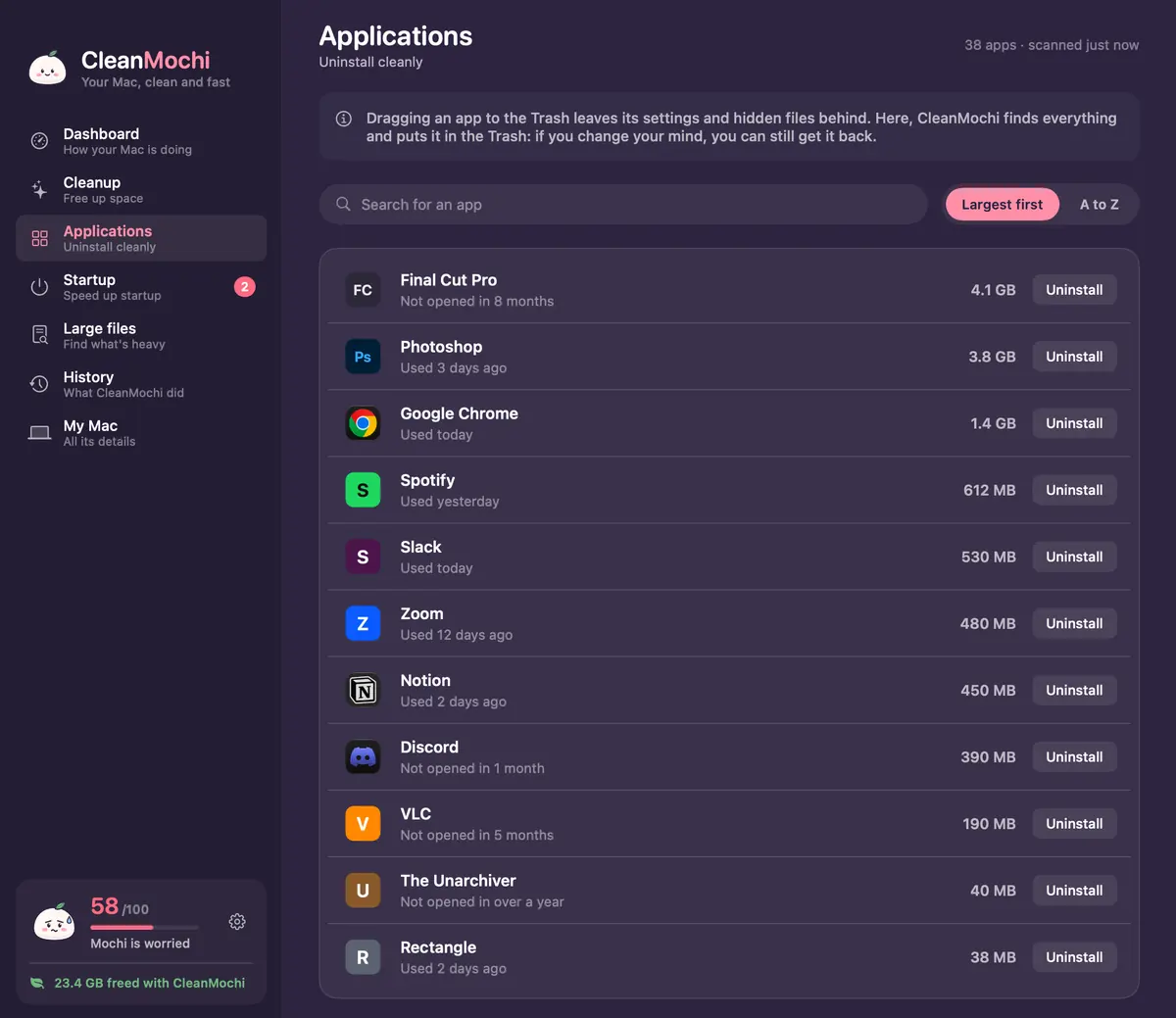Click Discord's 390 MB size
This screenshot has height=1018, width=1176.
(x=988, y=756)
